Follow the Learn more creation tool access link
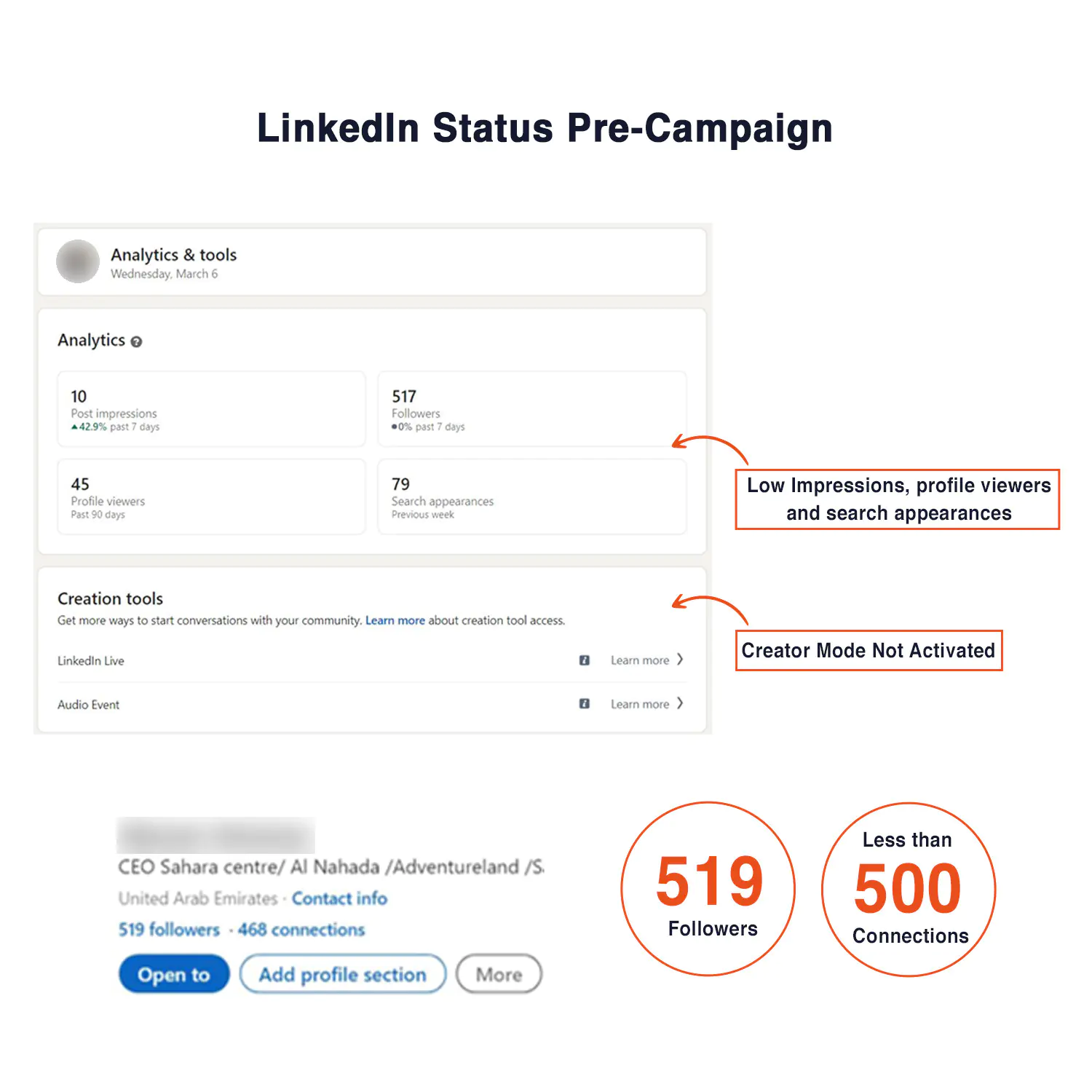 [x=395, y=620]
